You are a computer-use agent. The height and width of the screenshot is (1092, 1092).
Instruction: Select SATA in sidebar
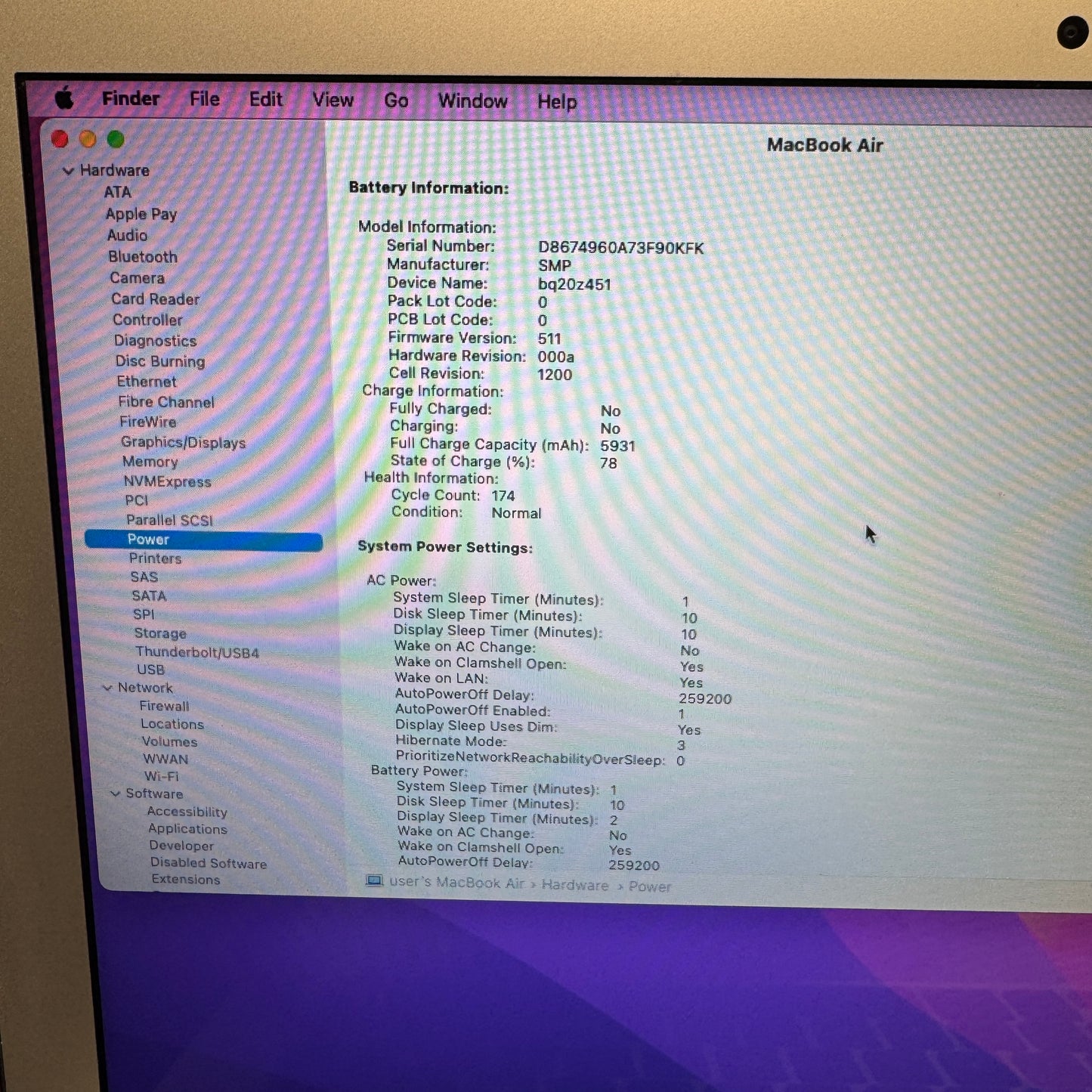coord(149,595)
